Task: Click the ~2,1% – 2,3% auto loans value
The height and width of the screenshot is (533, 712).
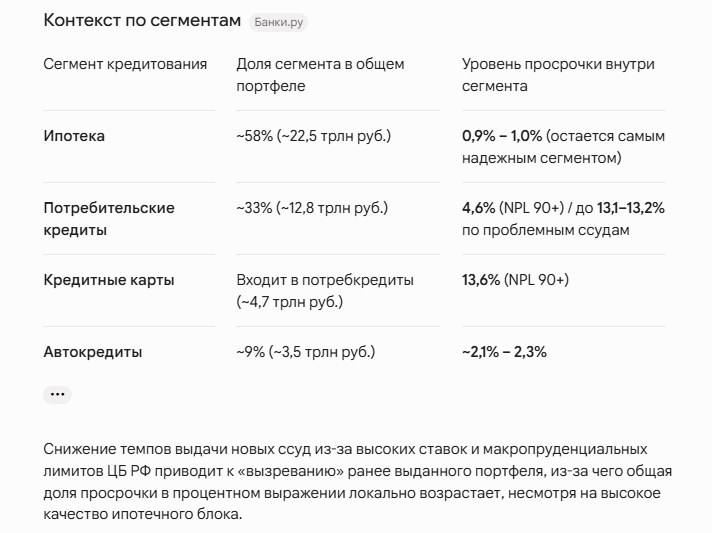Action: pos(504,352)
